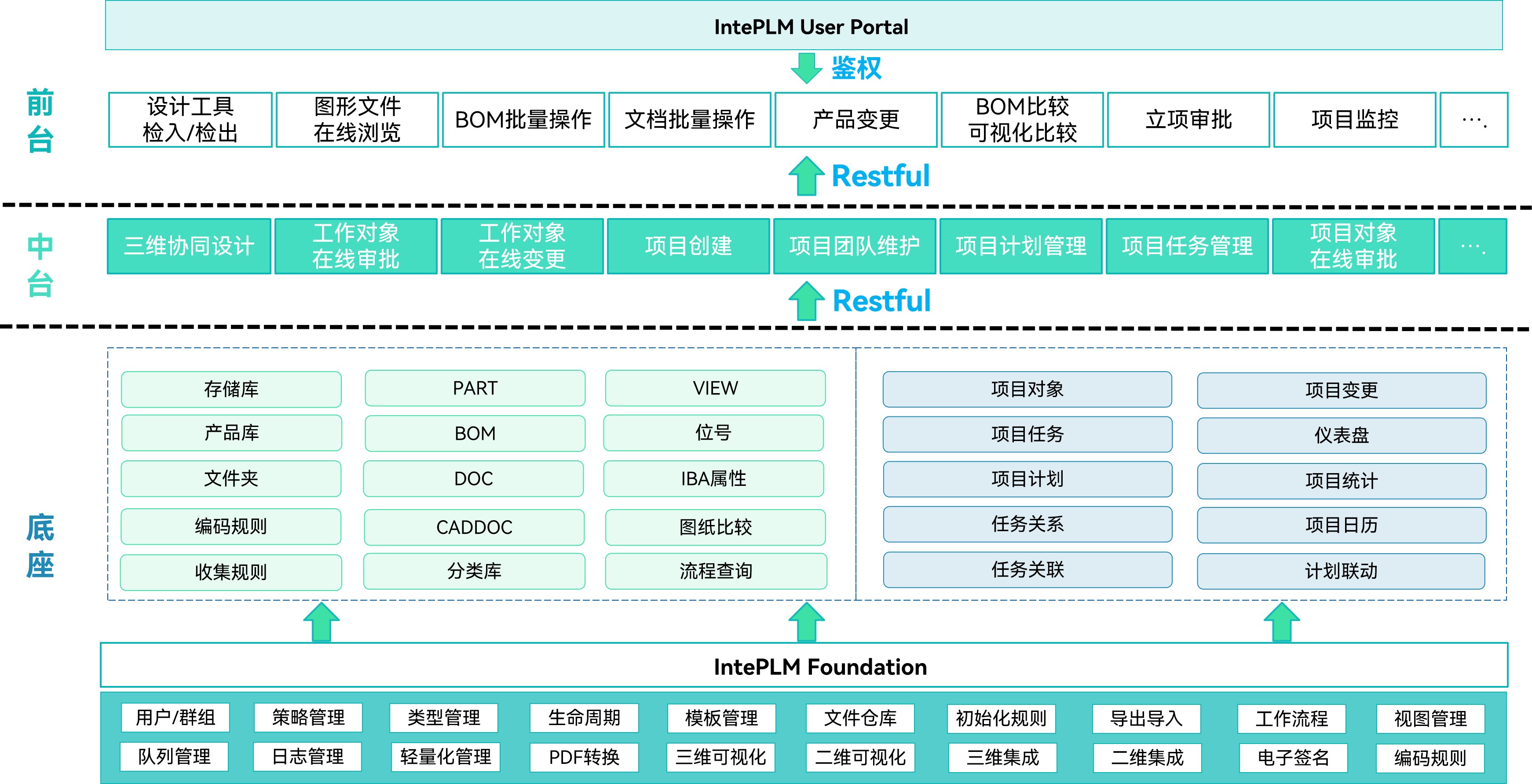Click the left green arrow above IntePLM Foundation
Image resolution: width=1532 pixels, height=784 pixels.
click(321, 622)
